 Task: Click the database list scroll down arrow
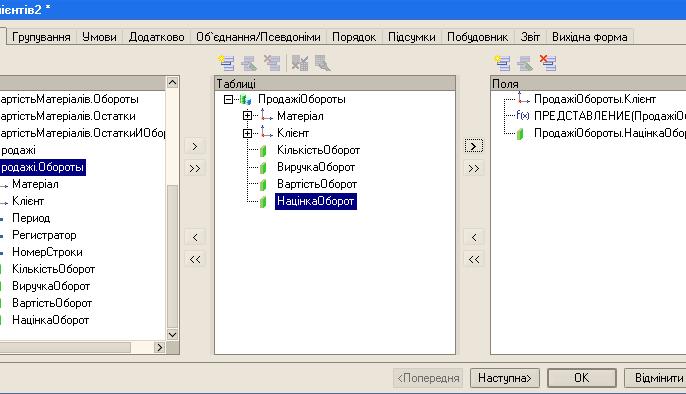pyautogui.click(x=172, y=335)
